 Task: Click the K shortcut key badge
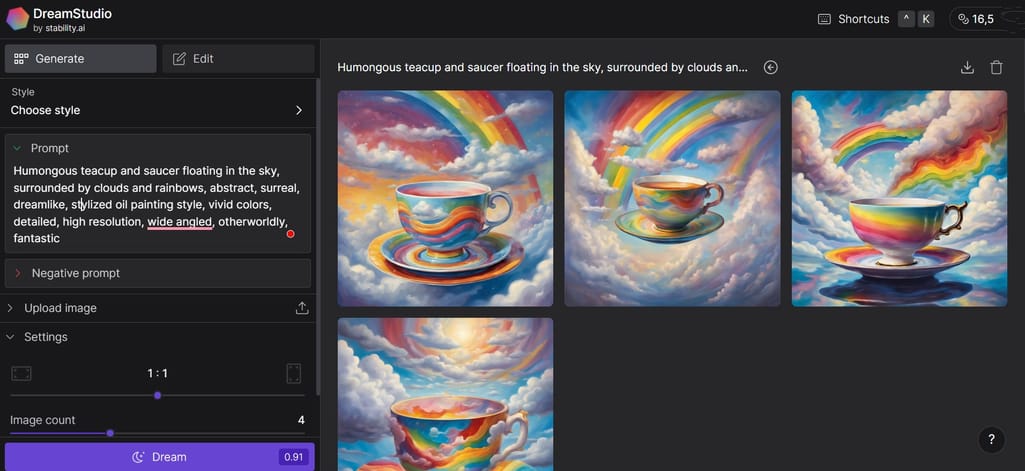(925, 19)
